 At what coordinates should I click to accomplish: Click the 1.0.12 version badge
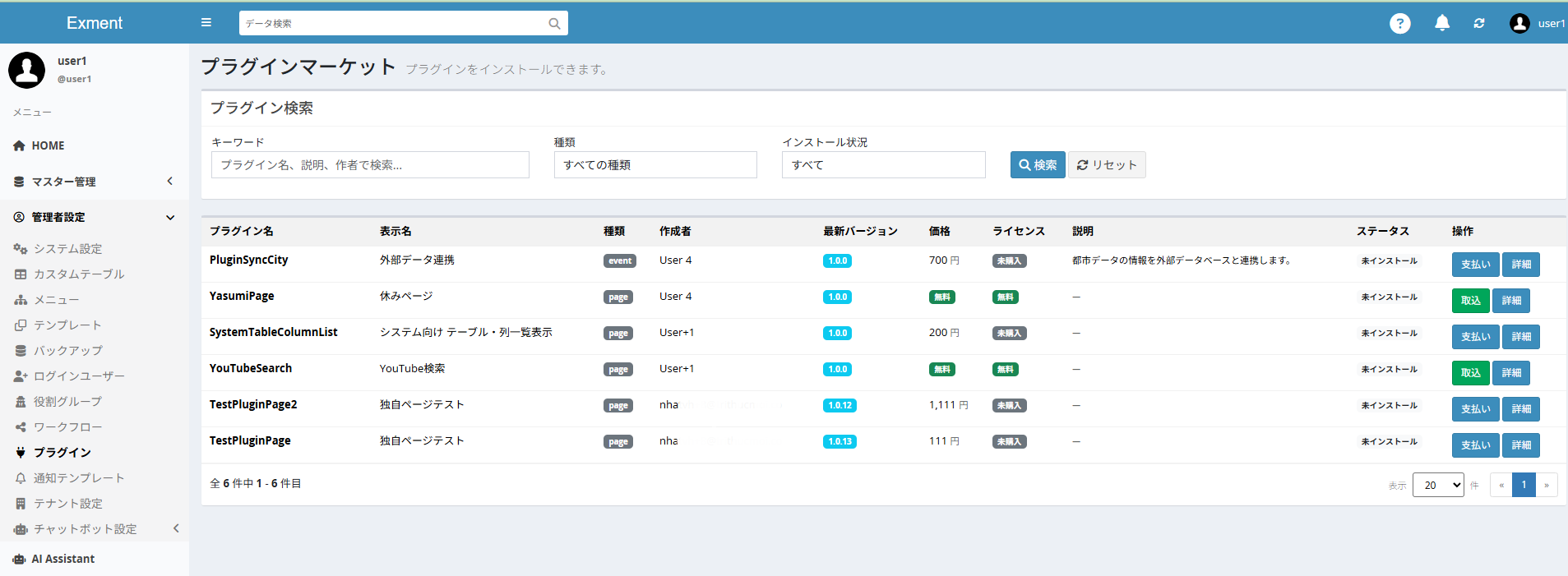[x=840, y=405]
